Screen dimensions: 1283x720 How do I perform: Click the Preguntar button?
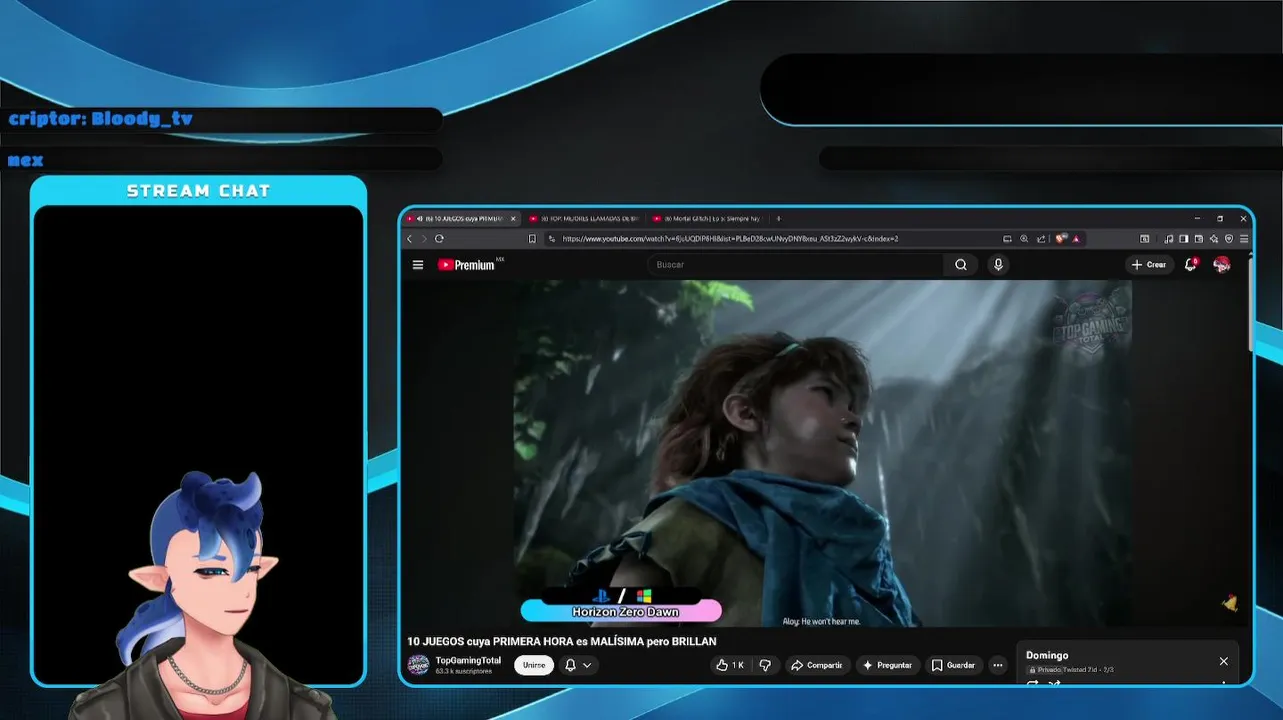[x=887, y=665]
